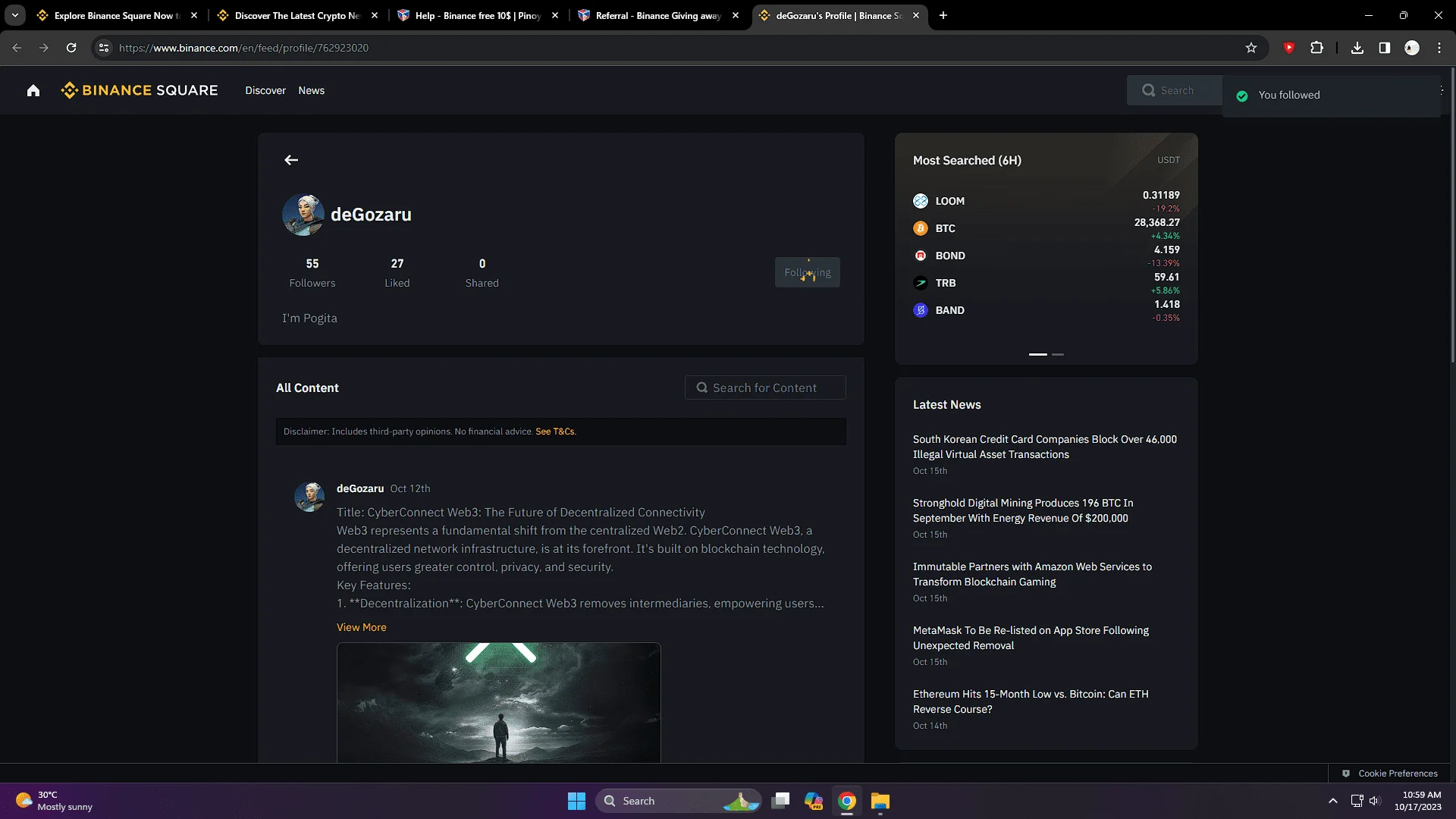
Task: Click the BOND coin icon
Action: pos(921,256)
